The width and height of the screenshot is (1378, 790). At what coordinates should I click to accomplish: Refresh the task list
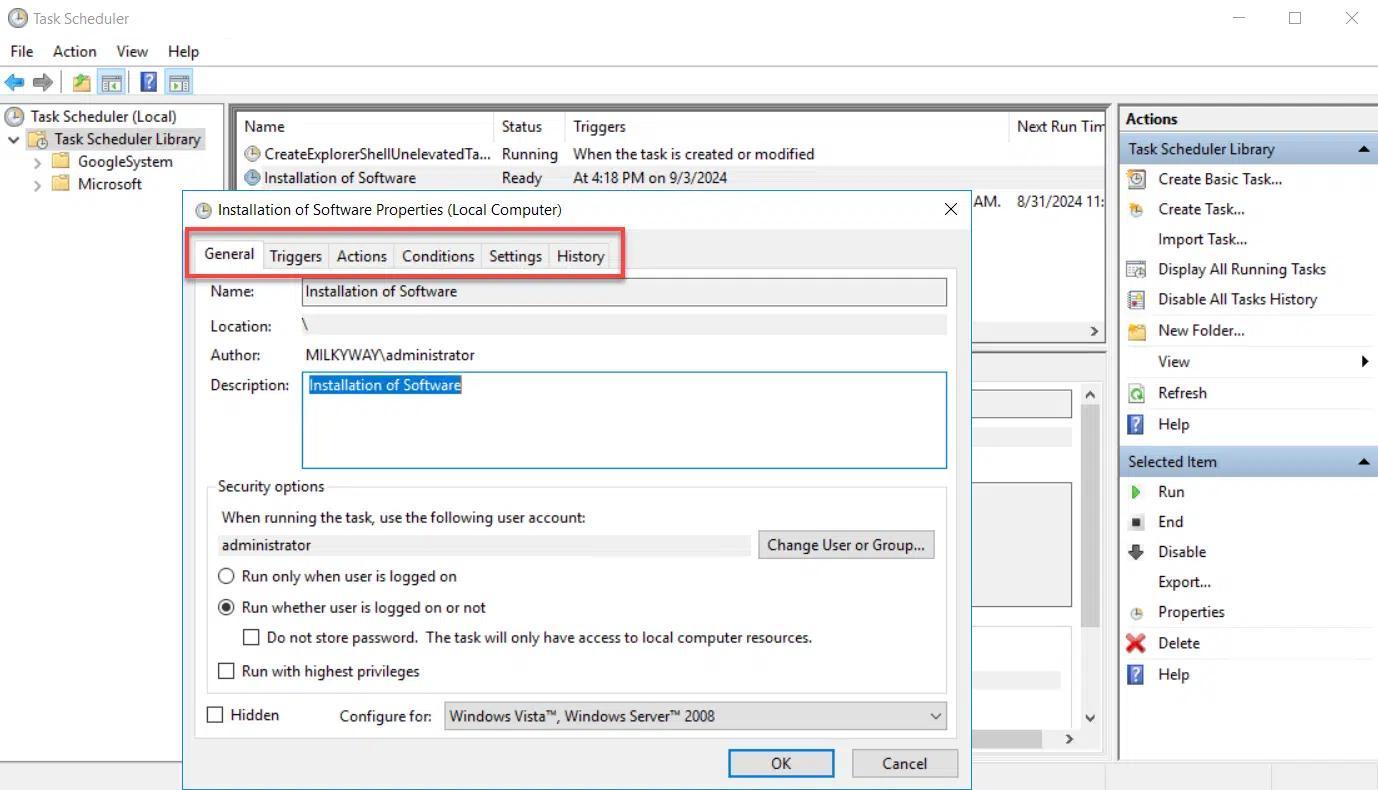[x=1183, y=392]
